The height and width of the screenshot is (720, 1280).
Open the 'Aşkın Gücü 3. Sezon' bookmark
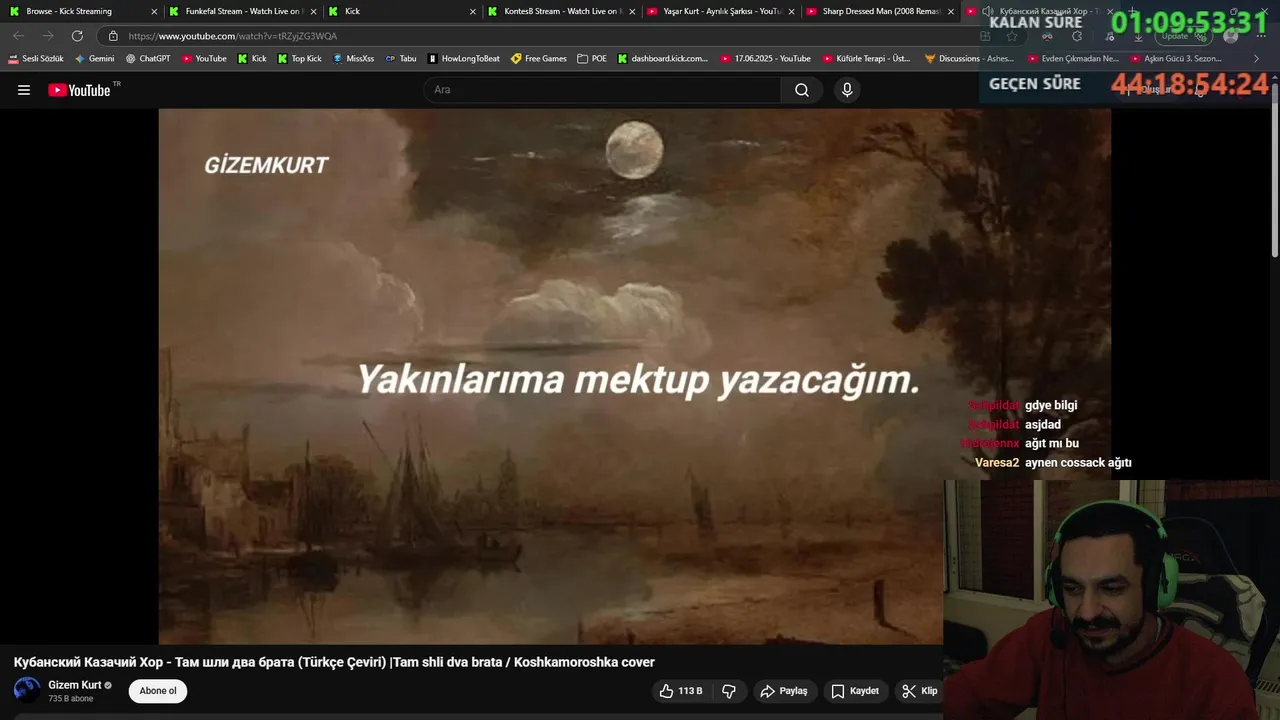pyautogui.click(x=1176, y=59)
